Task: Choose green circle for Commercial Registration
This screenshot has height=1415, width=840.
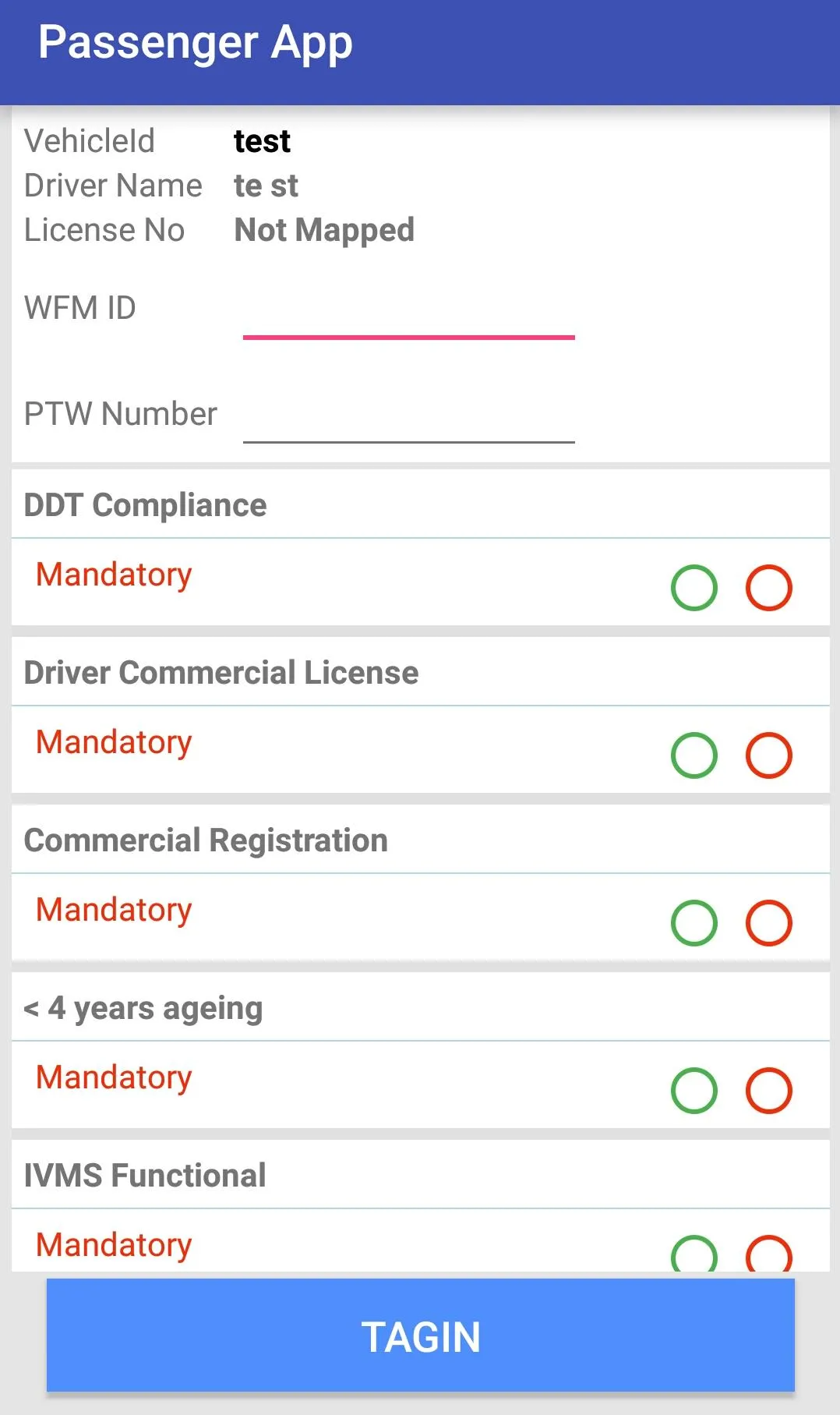Action: click(694, 923)
